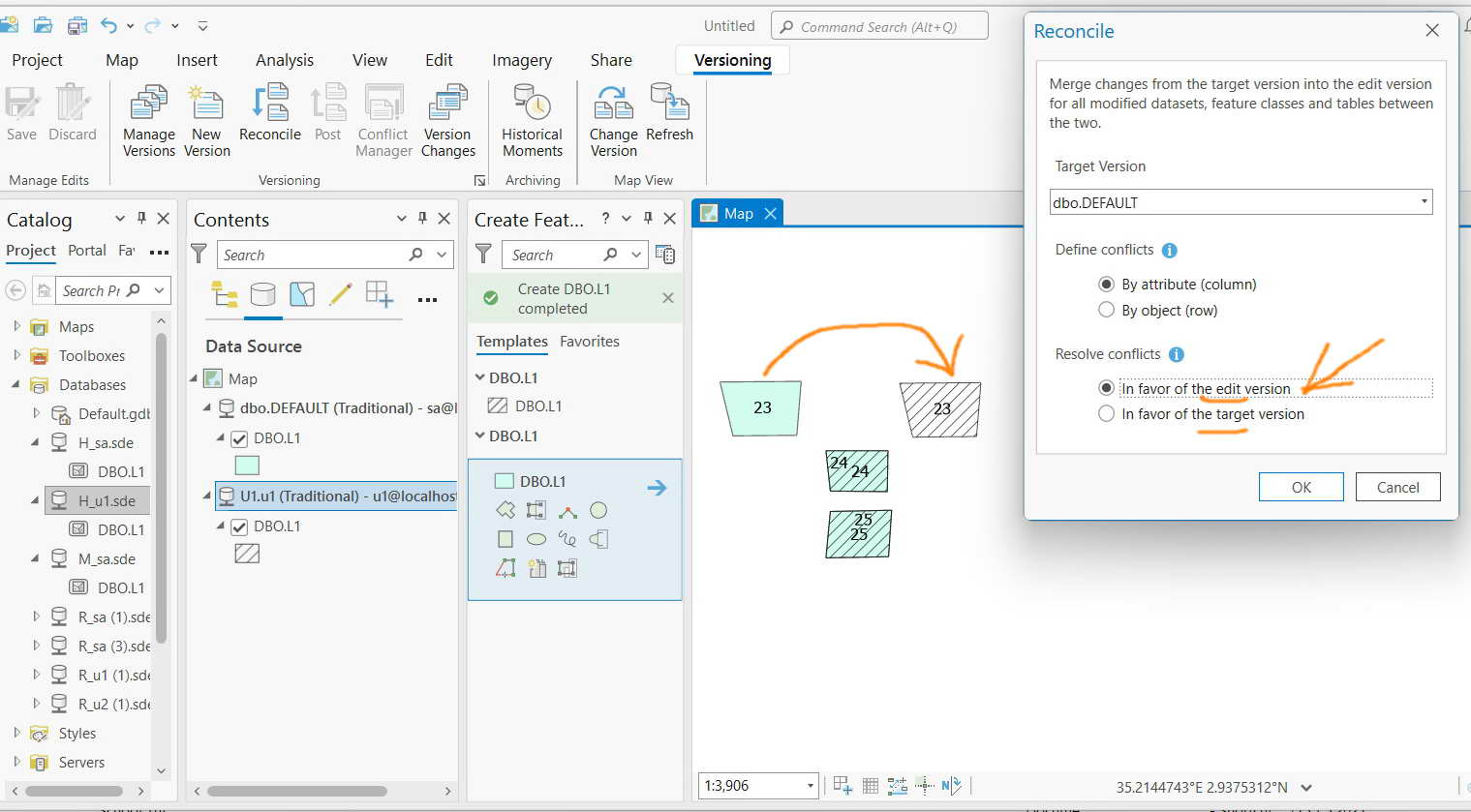Click teal symbol swatch under dbo.DEFAULT layer
Image resolution: width=1471 pixels, height=812 pixels.
pyautogui.click(x=247, y=466)
